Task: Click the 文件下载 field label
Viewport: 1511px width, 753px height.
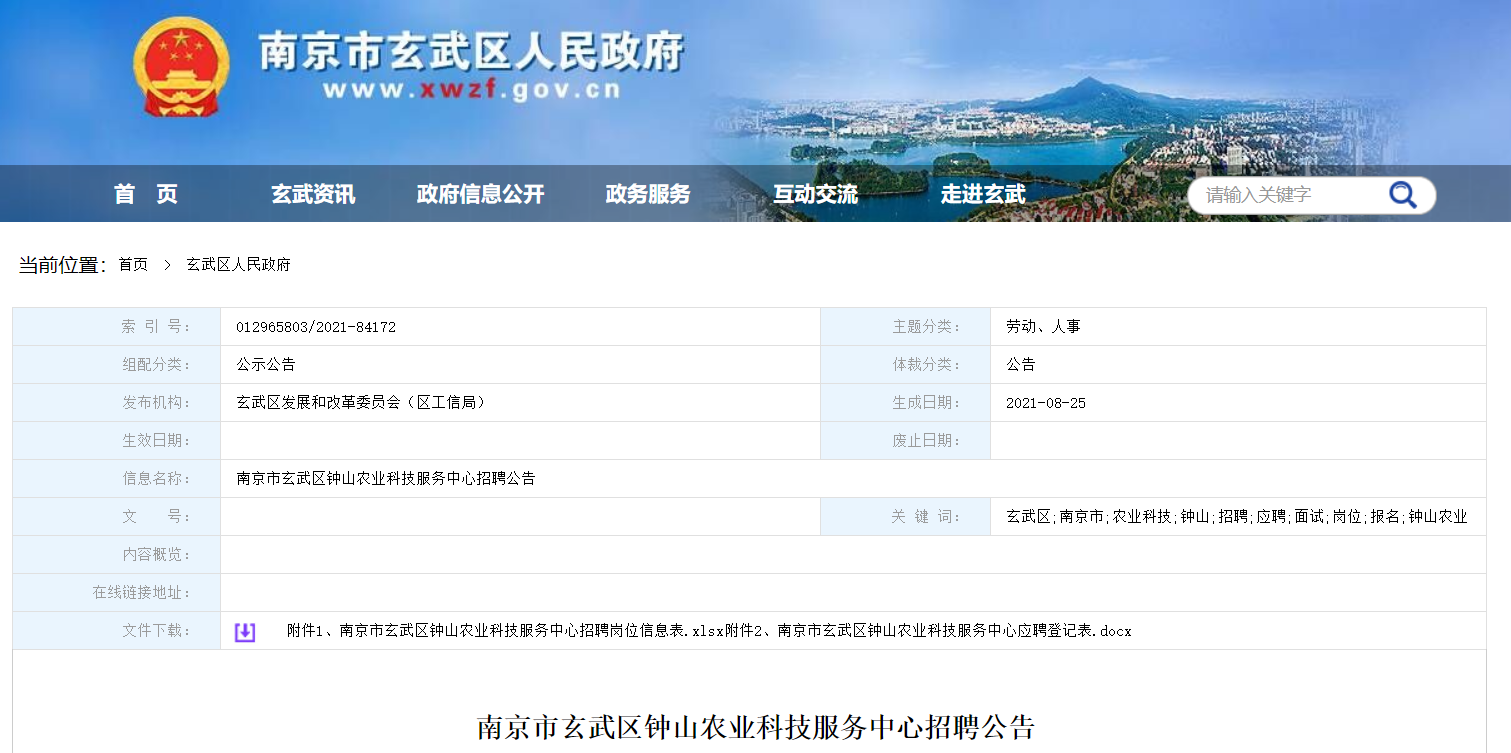Action: (156, 631)
